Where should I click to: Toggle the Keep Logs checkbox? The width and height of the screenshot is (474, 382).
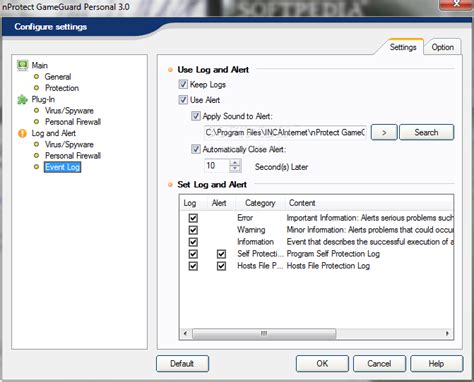[x=183, y=84]
